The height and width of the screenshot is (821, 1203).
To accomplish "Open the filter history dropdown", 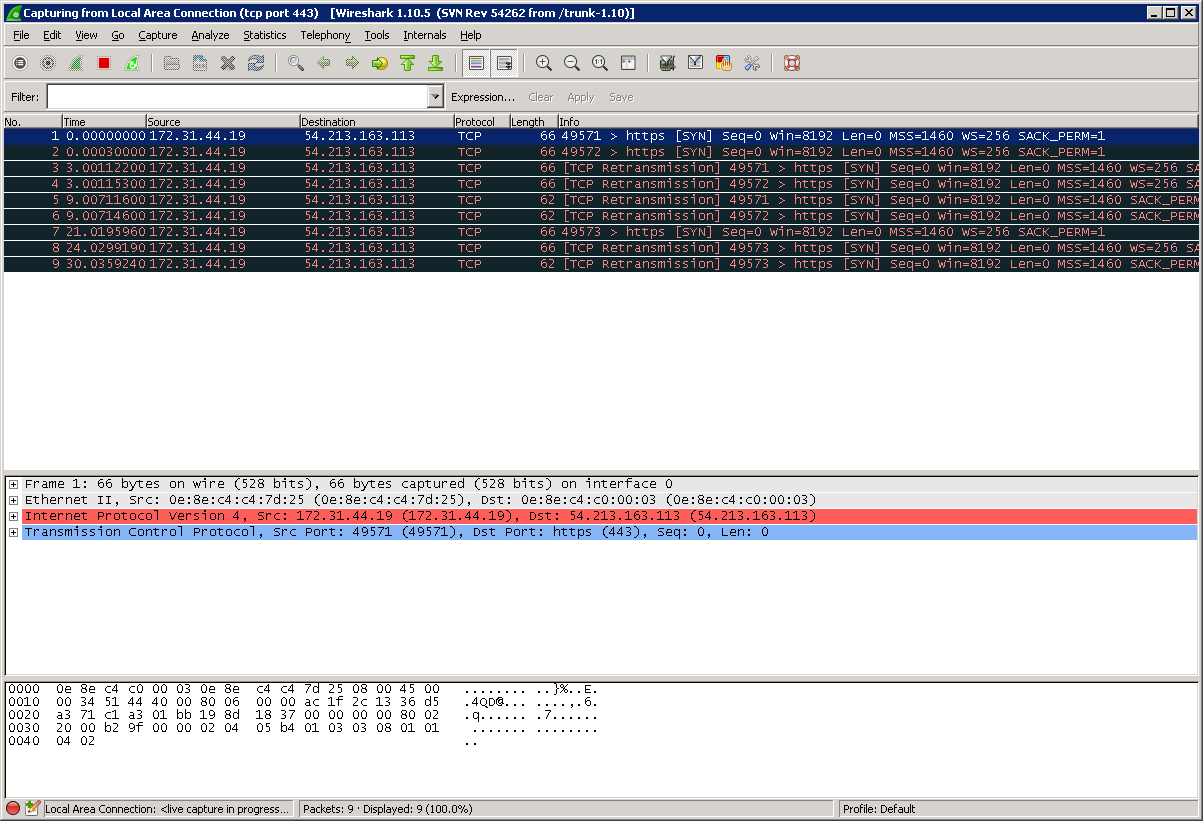I will (x=435, y=97).
